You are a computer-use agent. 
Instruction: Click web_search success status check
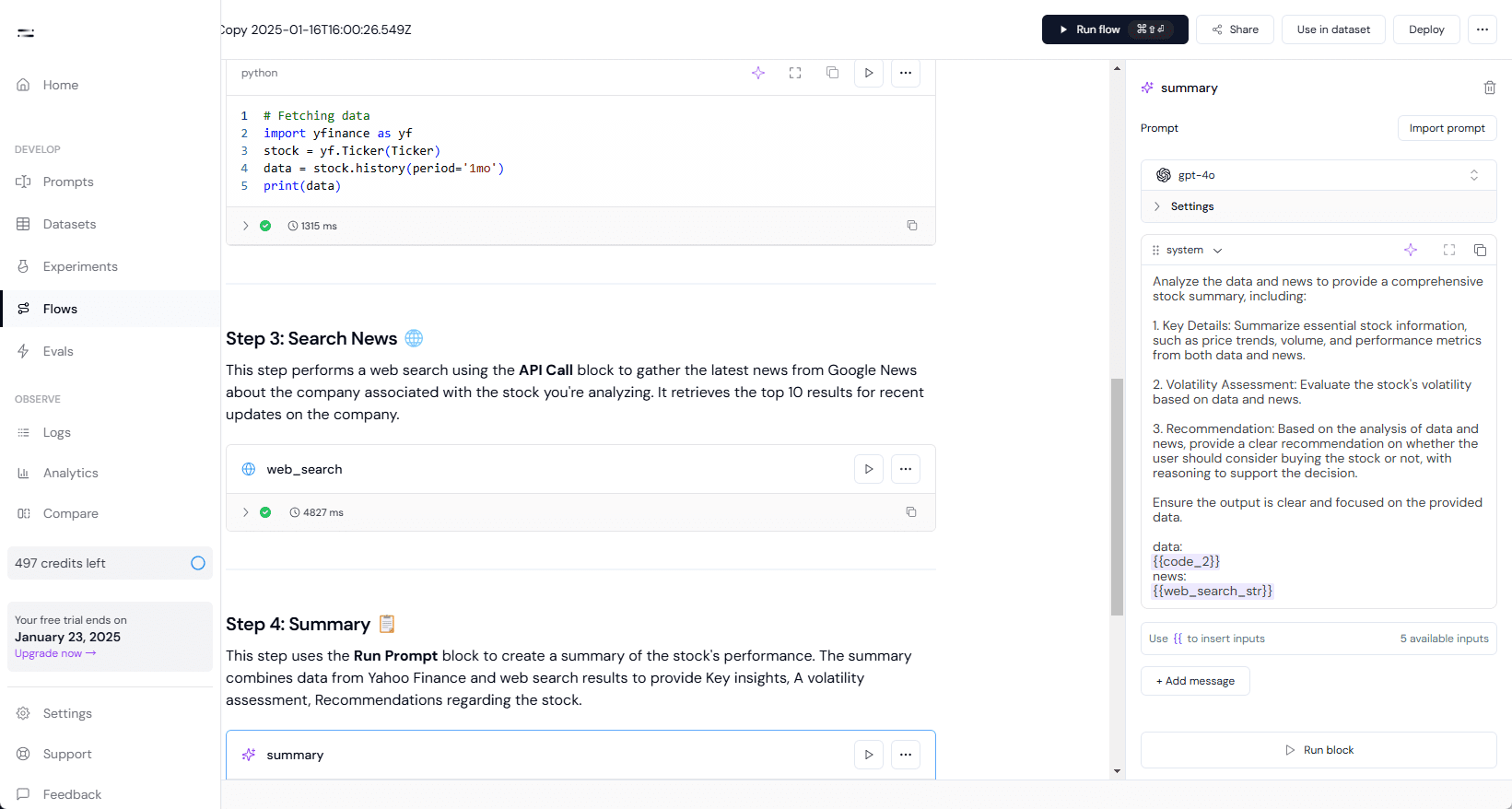point(265,512)
